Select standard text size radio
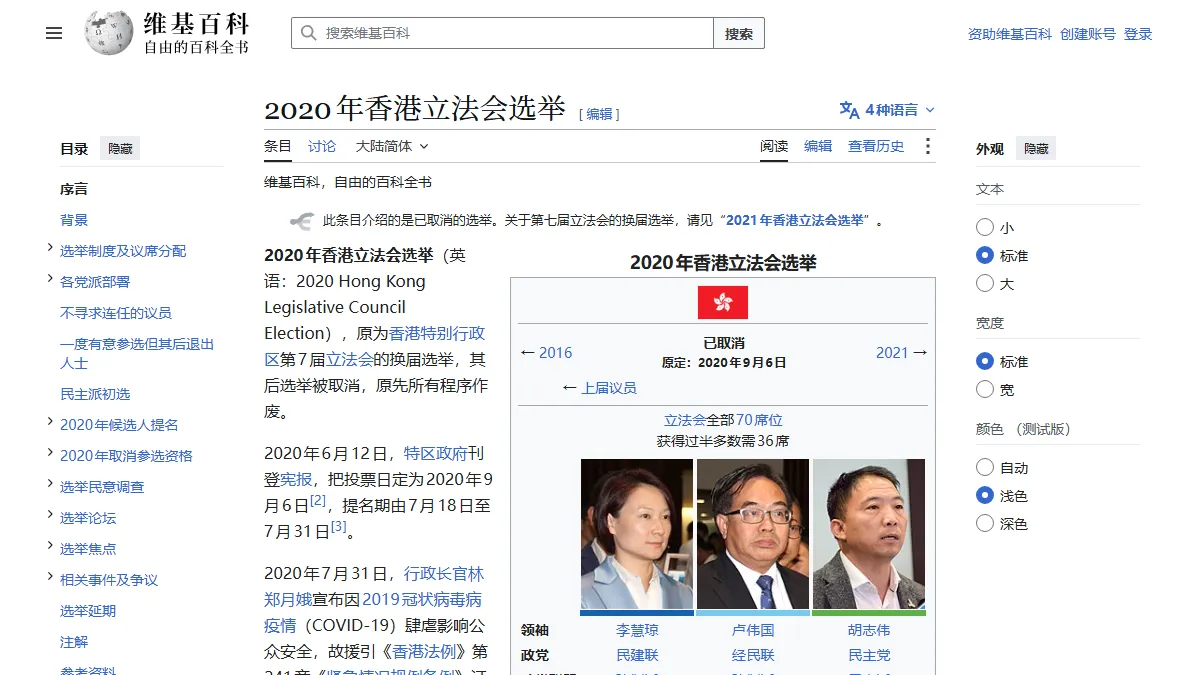The width and height of the screenshot is (1200, 675). click(x=985, y=256)
